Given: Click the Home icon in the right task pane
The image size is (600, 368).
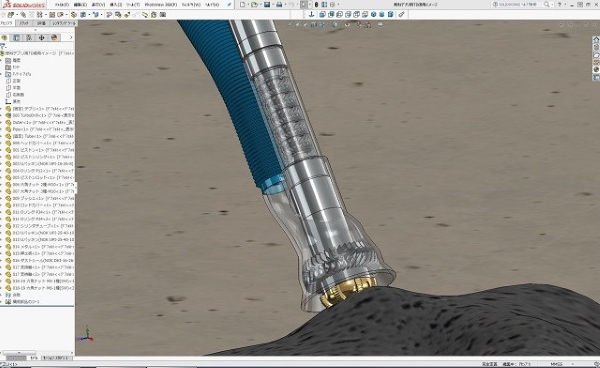Looking at the screenshot, I should [x=596, y=39].
